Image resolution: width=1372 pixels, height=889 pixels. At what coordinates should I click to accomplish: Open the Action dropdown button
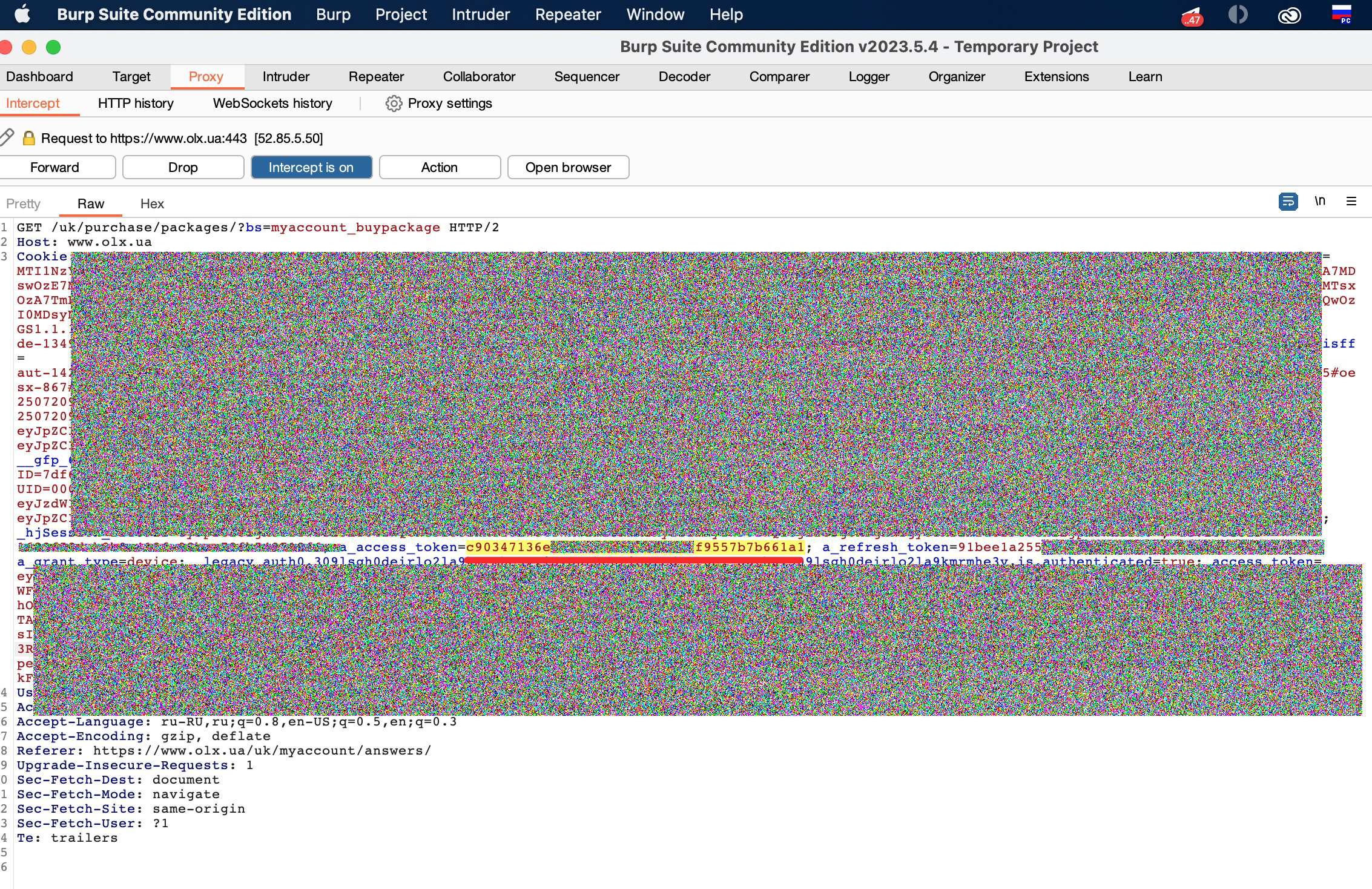440,167
